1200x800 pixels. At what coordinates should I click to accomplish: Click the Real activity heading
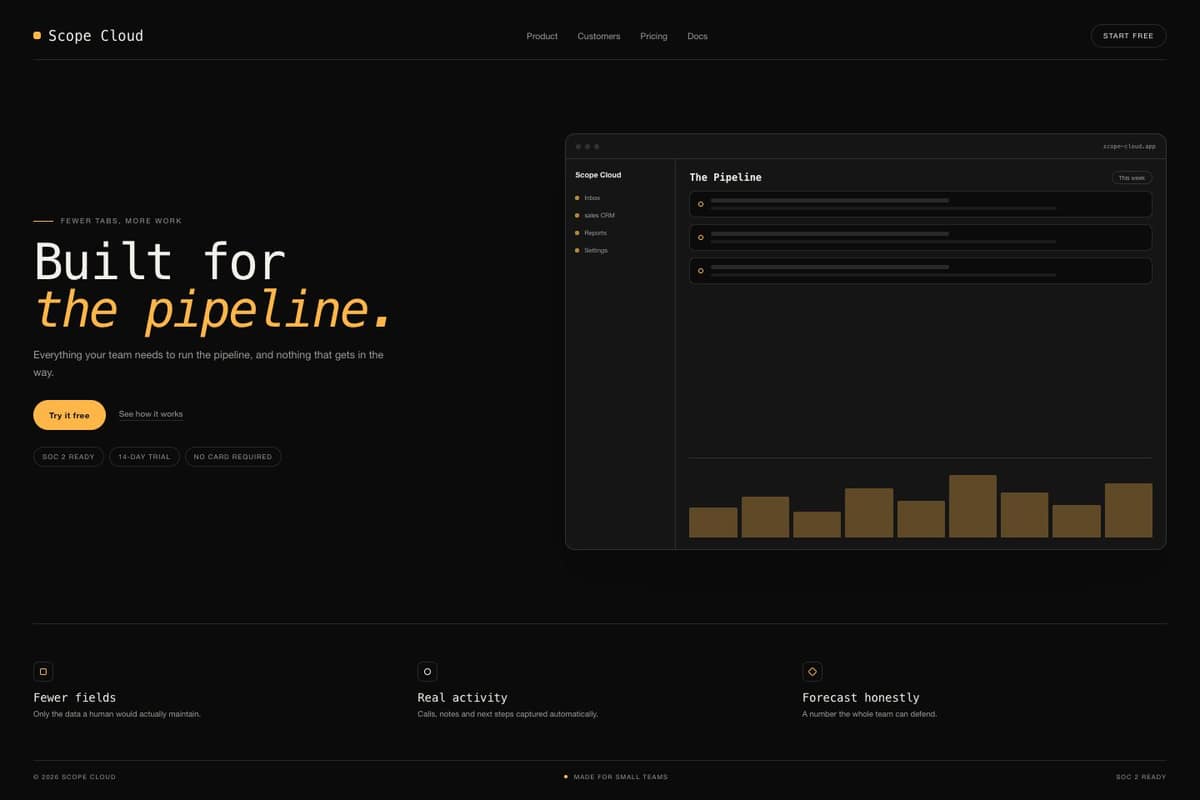click(462, 697)
